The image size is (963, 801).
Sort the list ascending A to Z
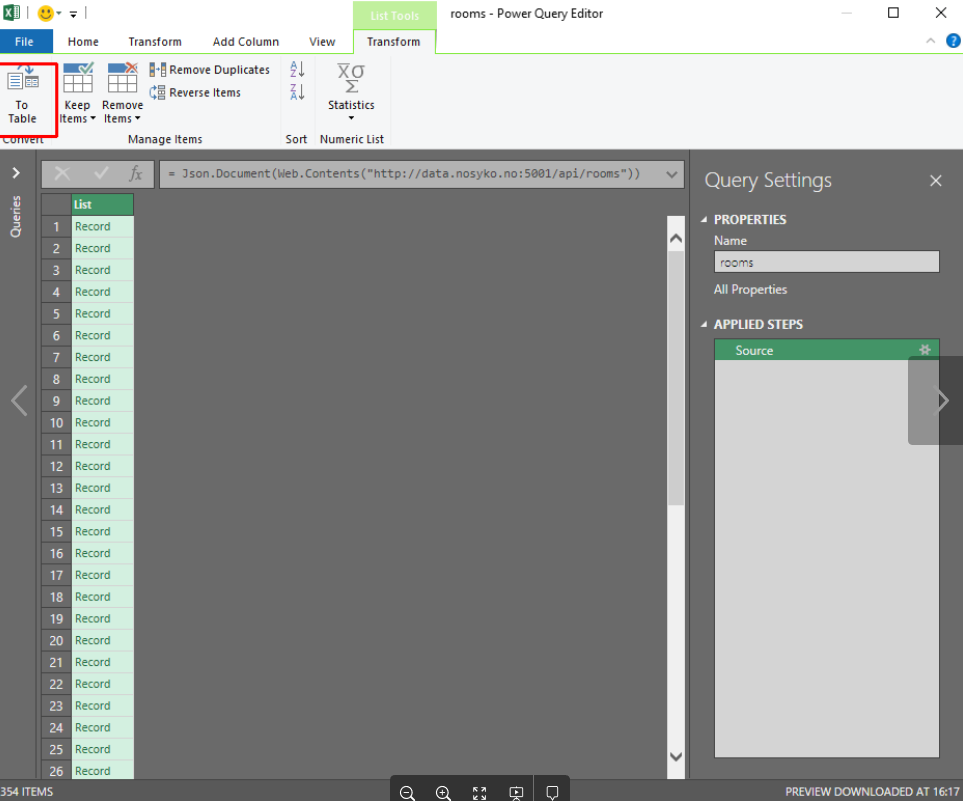point(297,69)
